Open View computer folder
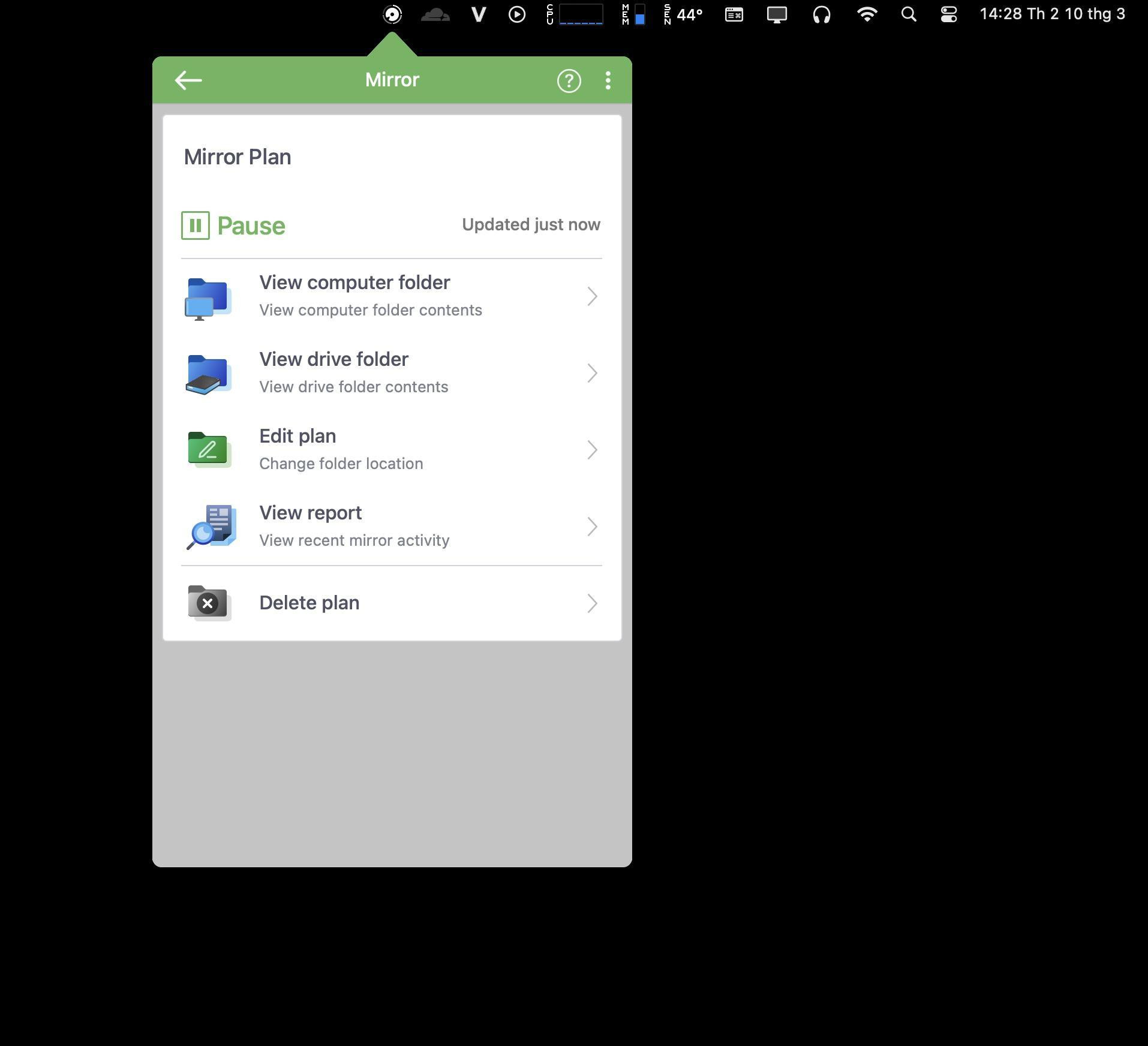 coord(391,296)
